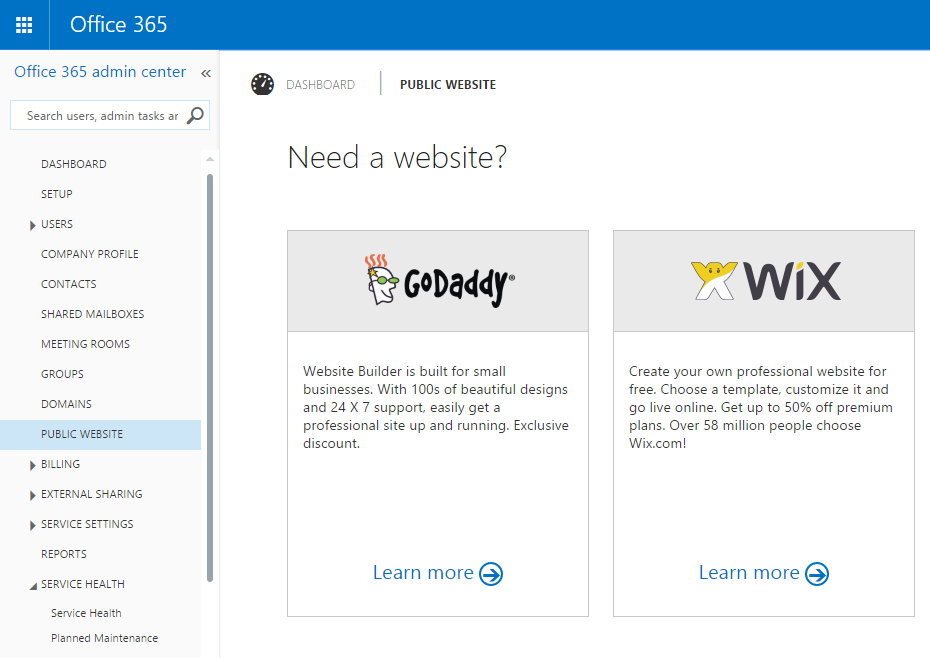Select SERVICE HEALTH parent item
Image resolution: width=930 pixels, height=658 pixels.
tap(83, 584)
